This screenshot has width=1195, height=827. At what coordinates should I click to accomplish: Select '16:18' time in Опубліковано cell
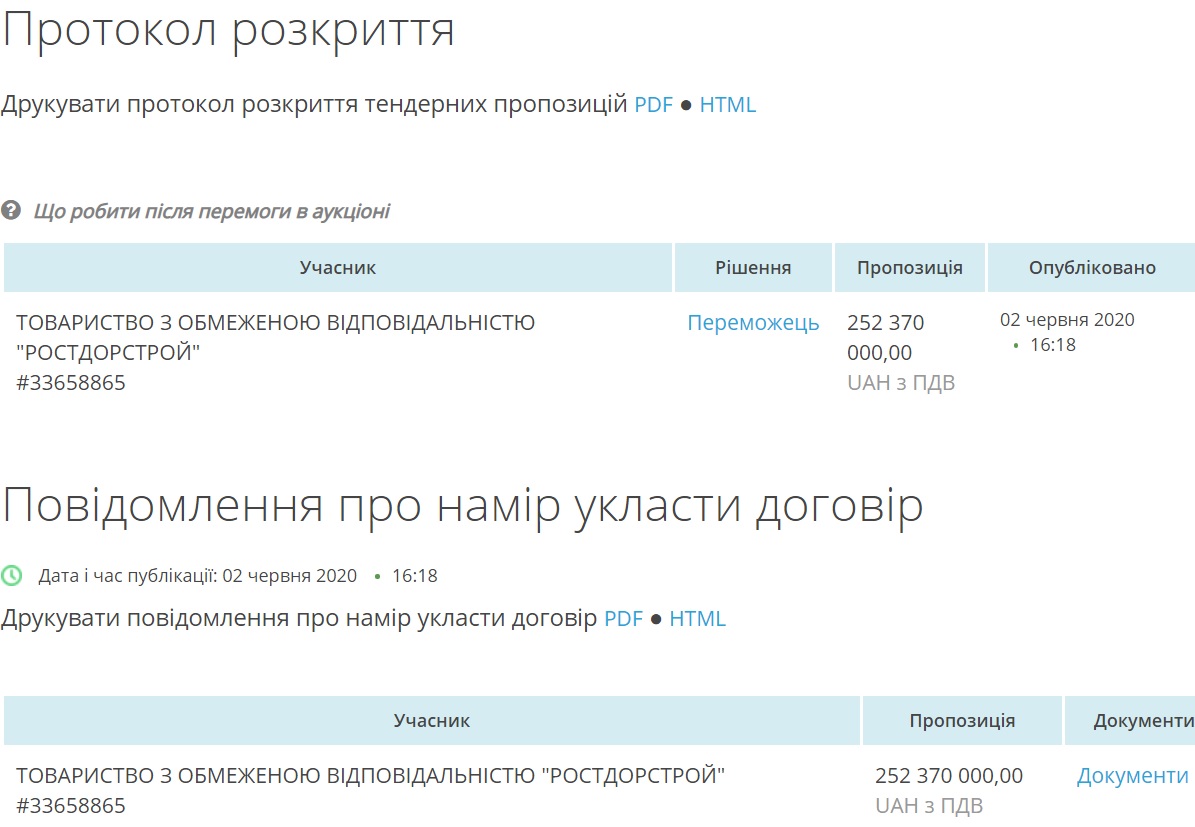pos(1052,345)
